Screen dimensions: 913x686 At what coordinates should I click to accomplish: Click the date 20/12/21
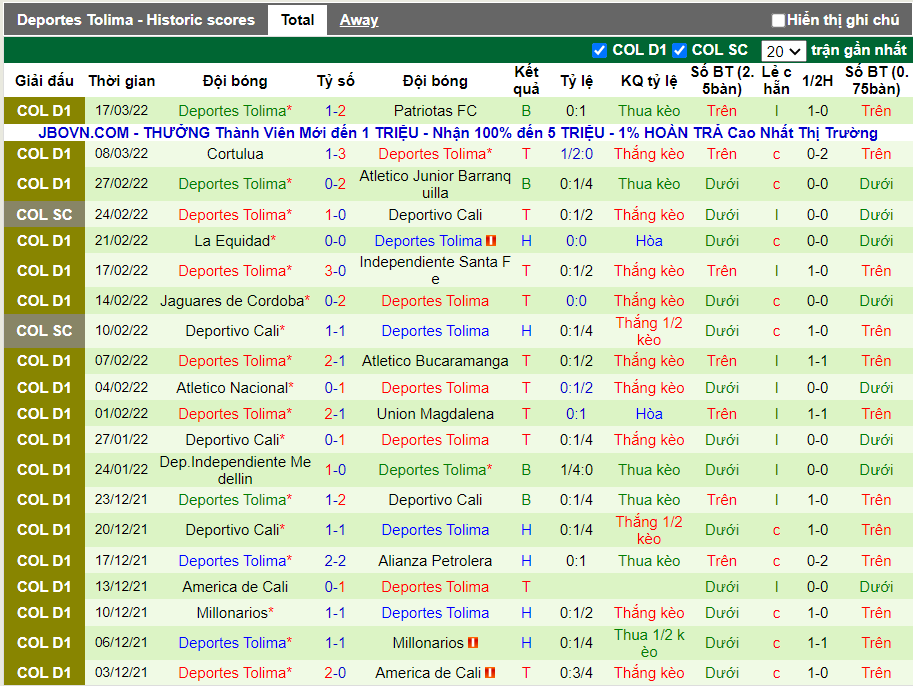pos(122,530)
